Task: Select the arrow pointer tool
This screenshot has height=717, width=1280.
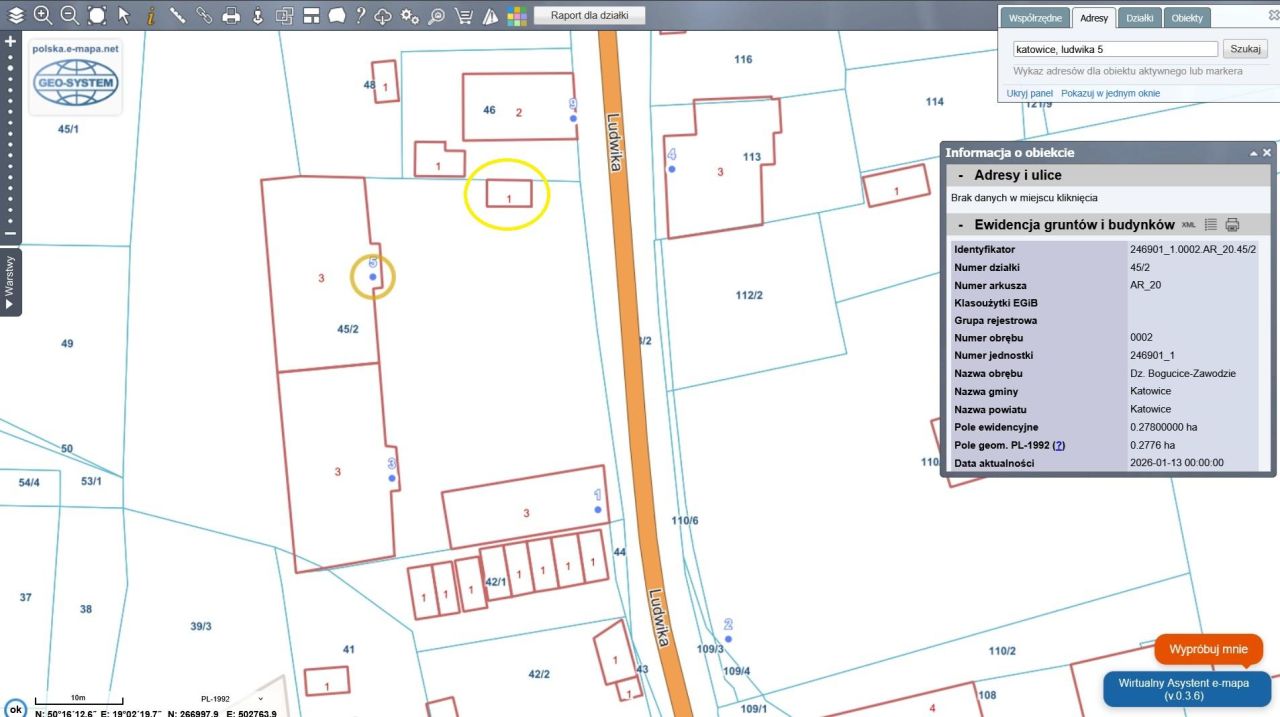Action: (x=124, y=15)
